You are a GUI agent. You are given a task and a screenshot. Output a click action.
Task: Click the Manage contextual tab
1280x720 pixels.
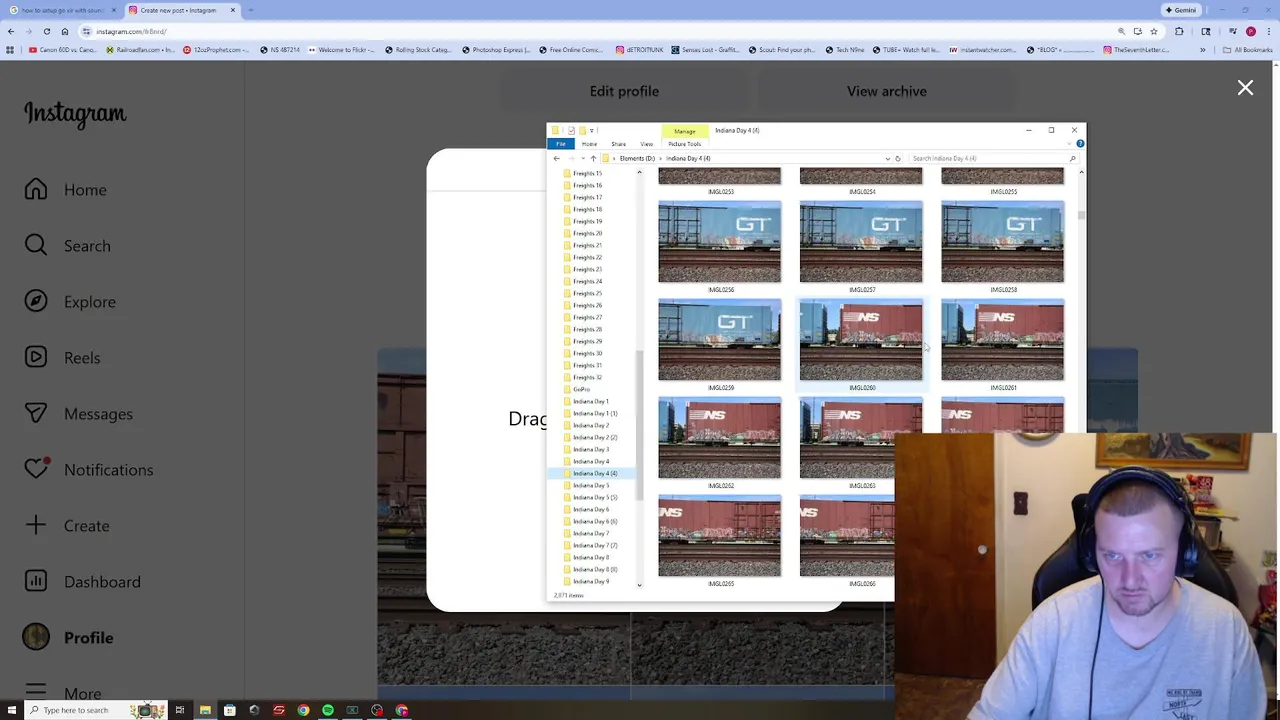click(684, 131)
